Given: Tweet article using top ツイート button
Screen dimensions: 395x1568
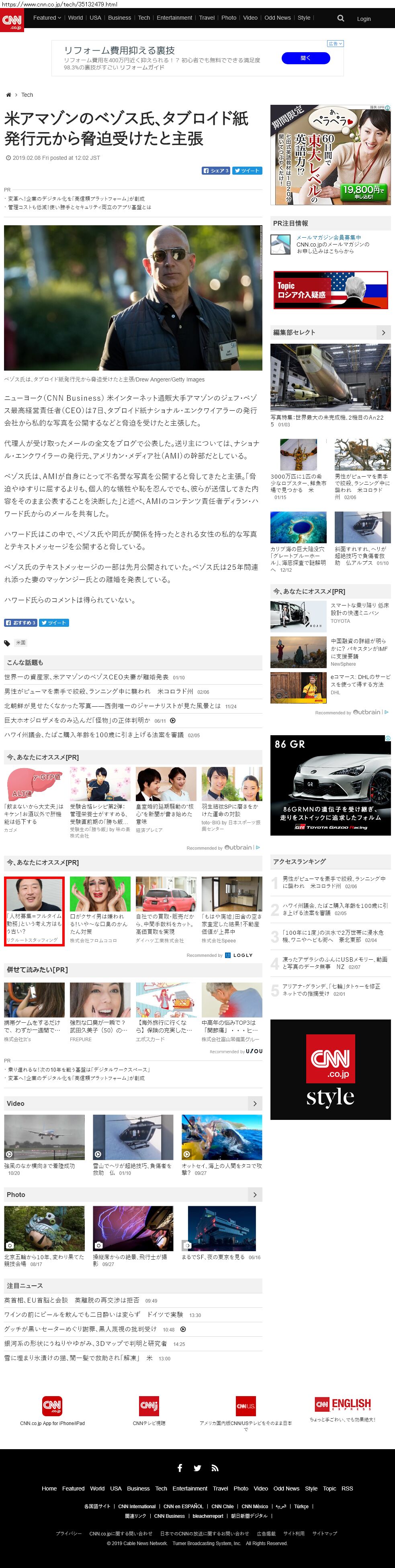Looking at the screenshot, I should coord(247,170).
